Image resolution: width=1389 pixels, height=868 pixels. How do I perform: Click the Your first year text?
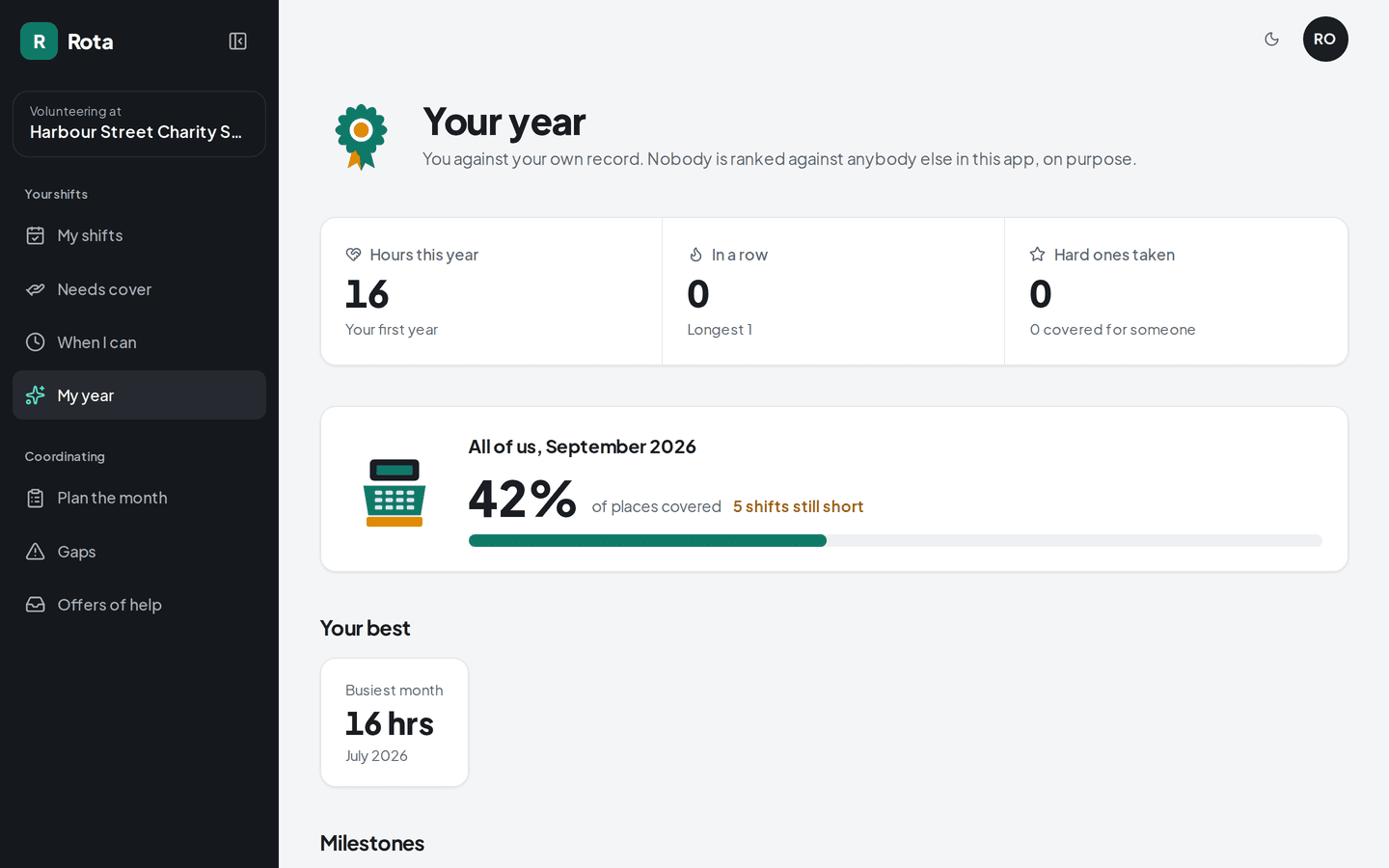[392, 330]
